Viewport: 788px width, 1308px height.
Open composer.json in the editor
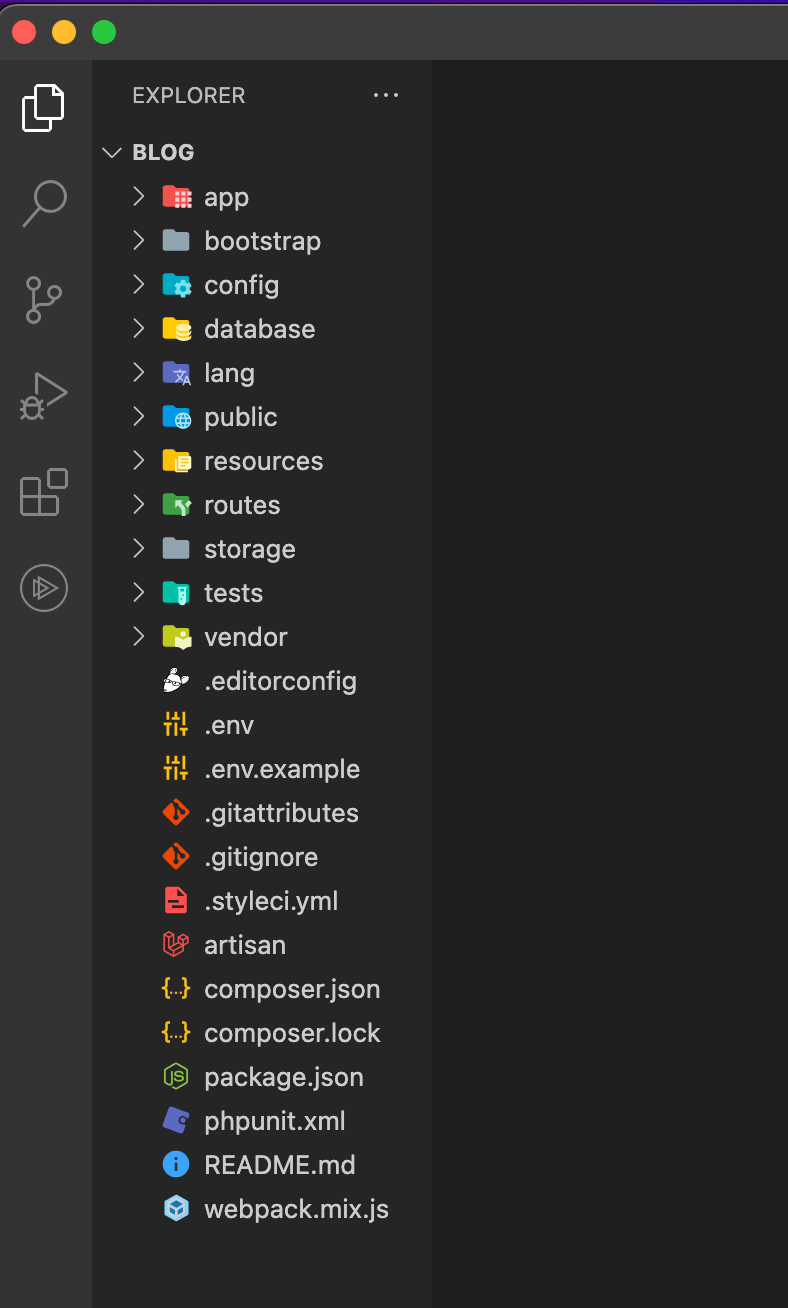(x=292, y=989)
